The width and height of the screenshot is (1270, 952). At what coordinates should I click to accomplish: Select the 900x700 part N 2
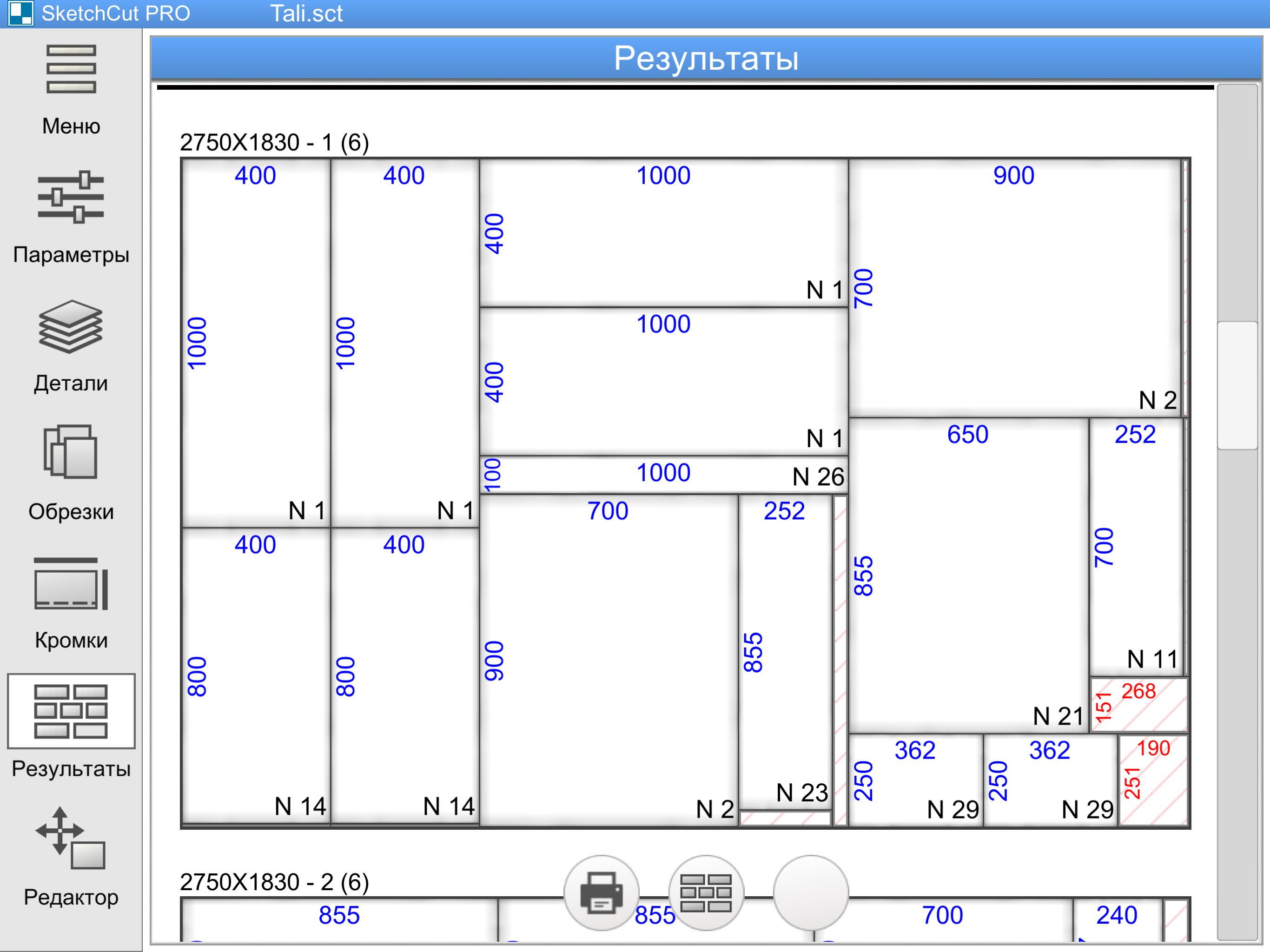(x=1014, y=288)
